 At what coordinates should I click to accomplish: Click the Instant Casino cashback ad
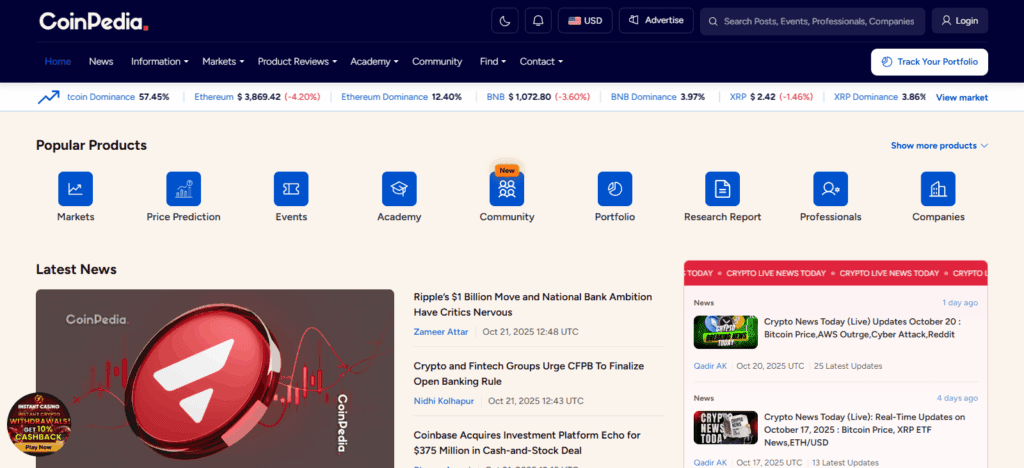[38, 422]
